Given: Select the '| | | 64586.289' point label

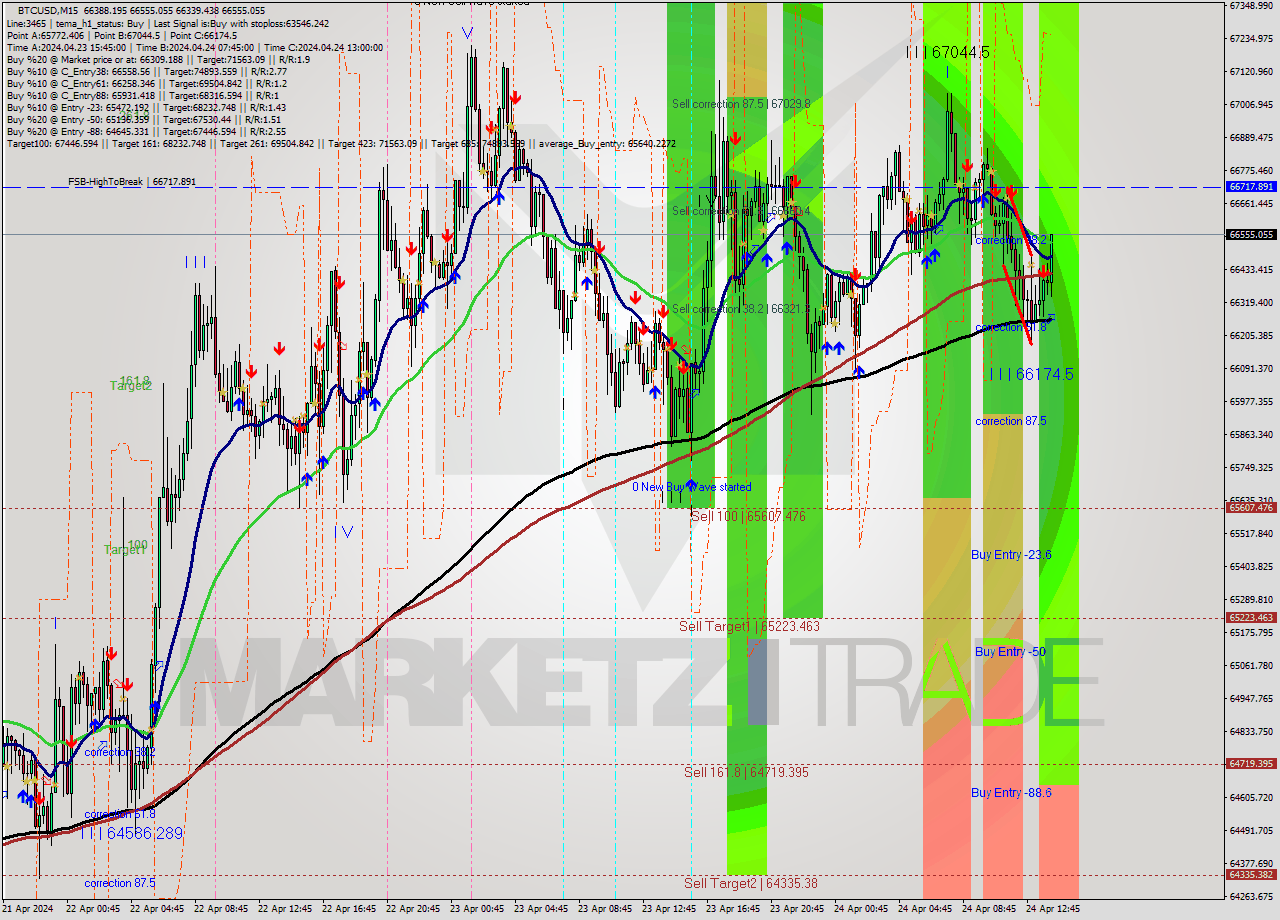Looking at the screenshot, I should [132, 833].
